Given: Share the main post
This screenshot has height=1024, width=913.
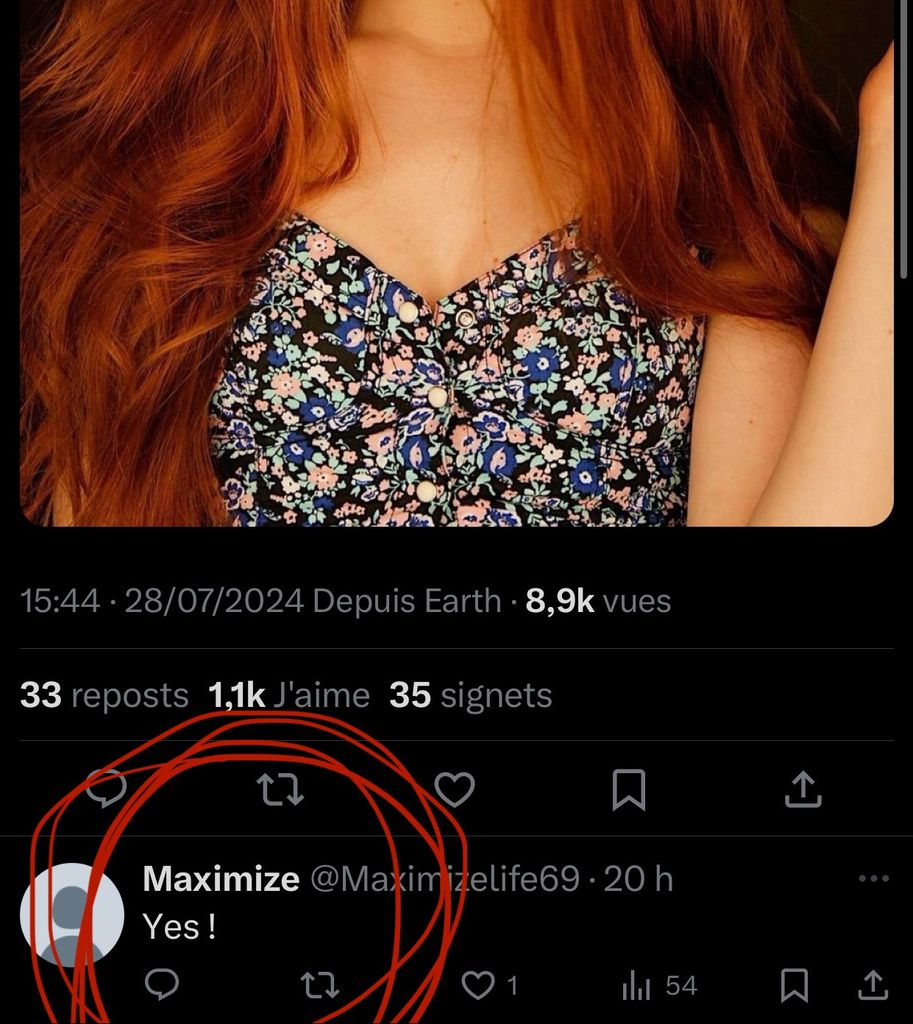Looking at the screenshot, I should point(803,790).
